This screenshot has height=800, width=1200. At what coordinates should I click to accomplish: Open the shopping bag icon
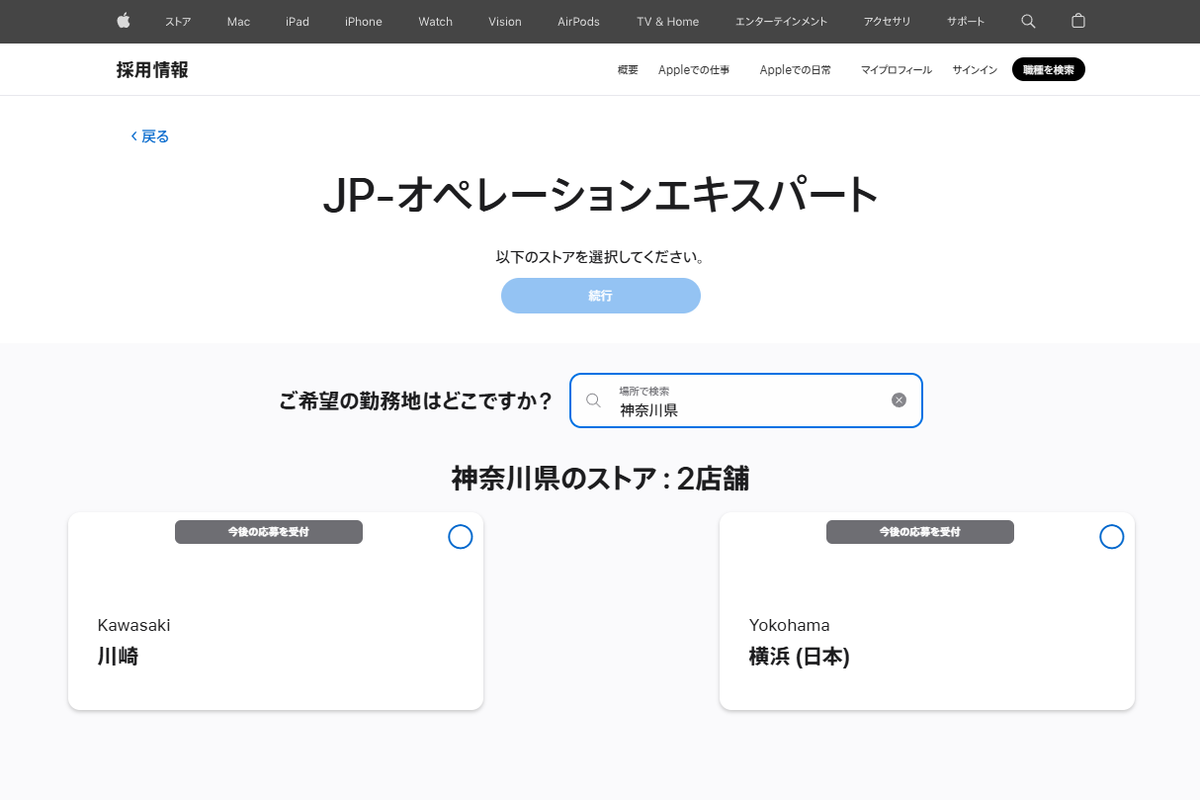[1078, 21]
